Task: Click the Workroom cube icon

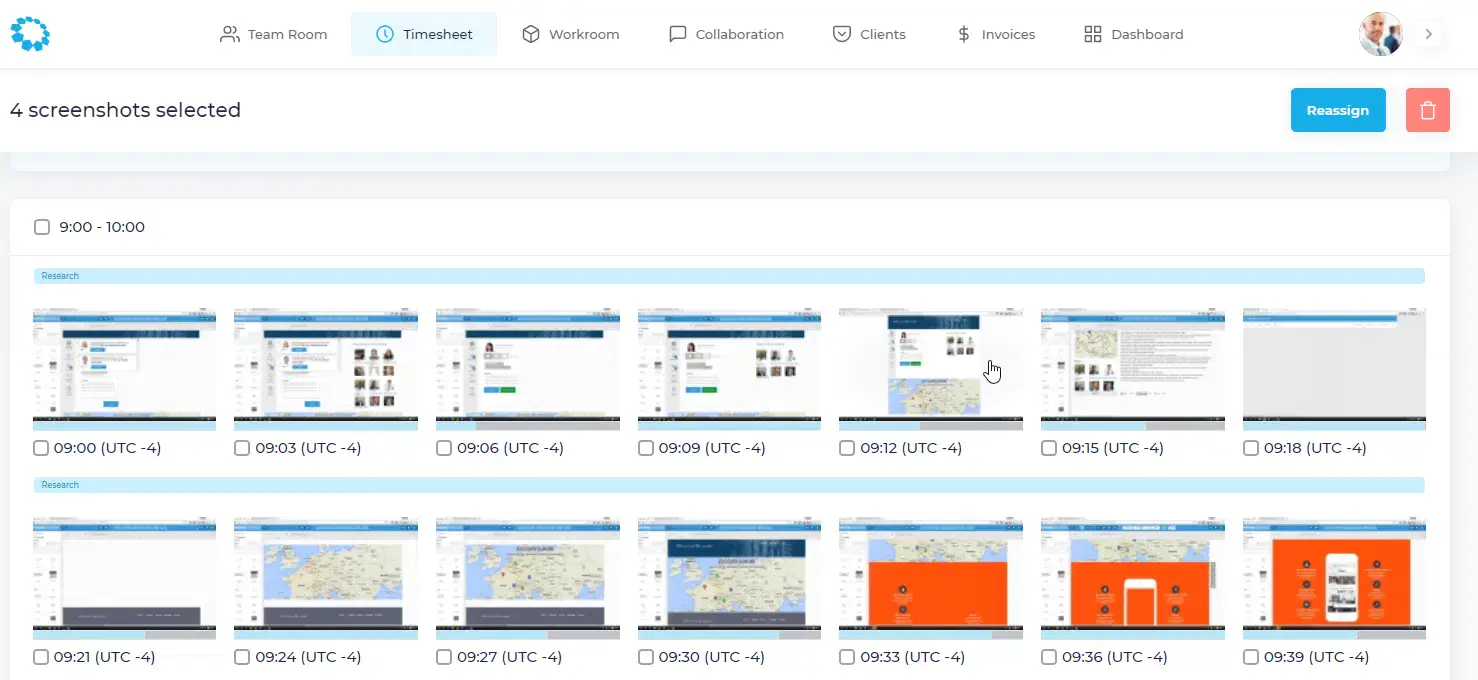Action: 531,34
